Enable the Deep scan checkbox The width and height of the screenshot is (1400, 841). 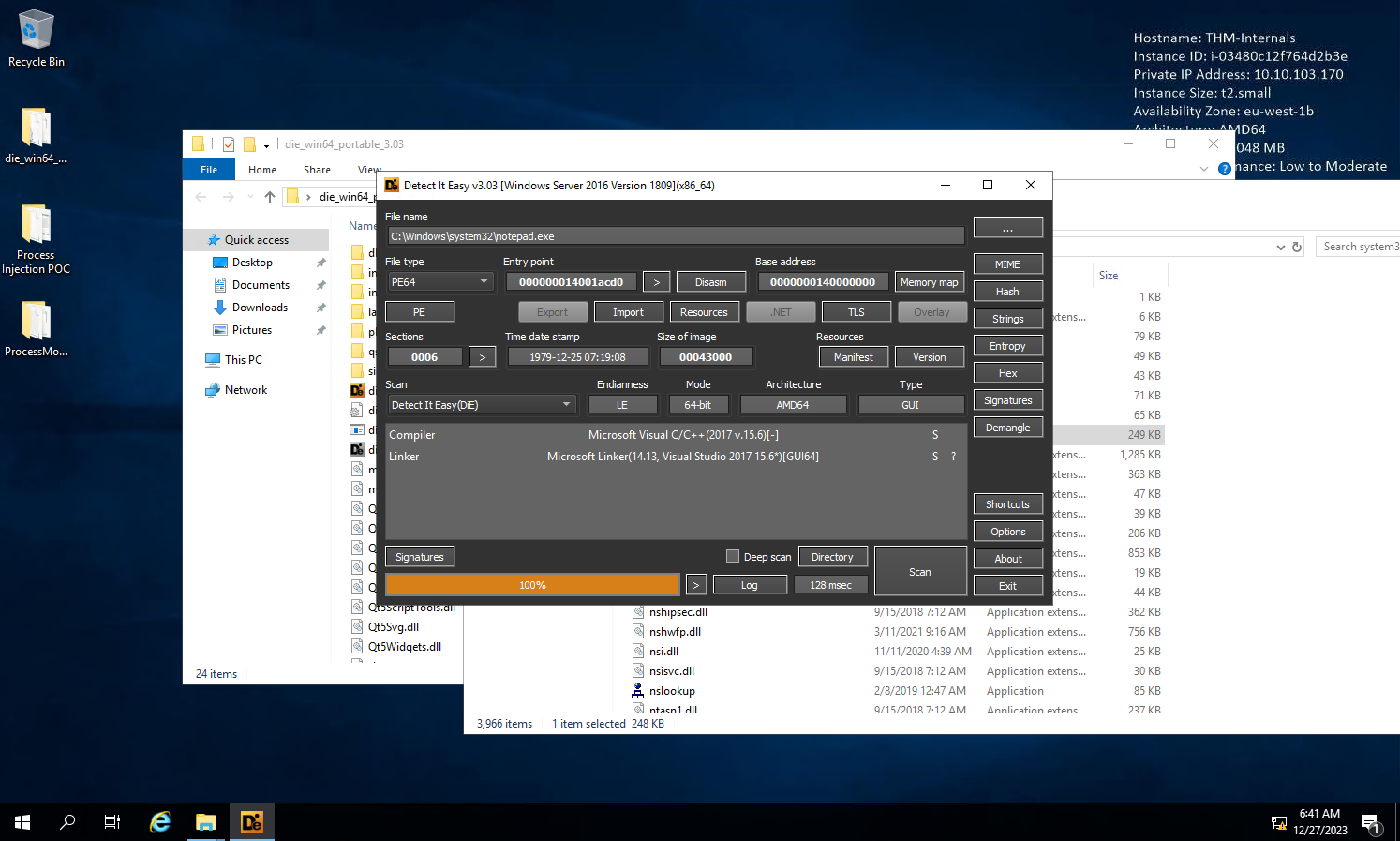733,557
